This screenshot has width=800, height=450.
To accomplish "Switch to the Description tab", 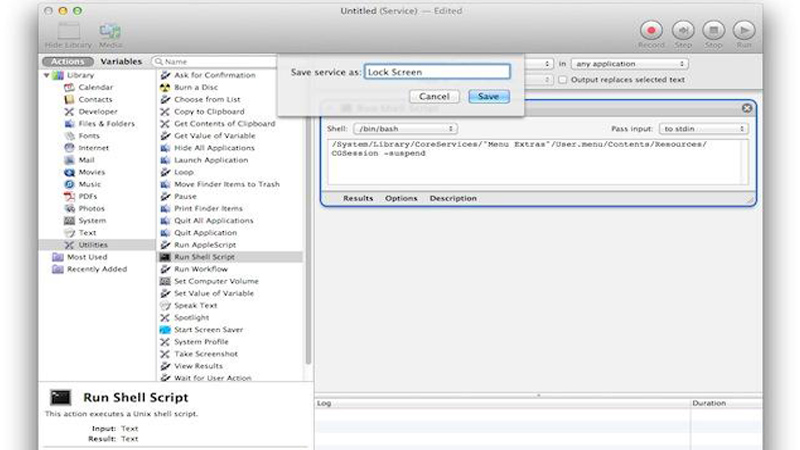I will pos(453,199).
